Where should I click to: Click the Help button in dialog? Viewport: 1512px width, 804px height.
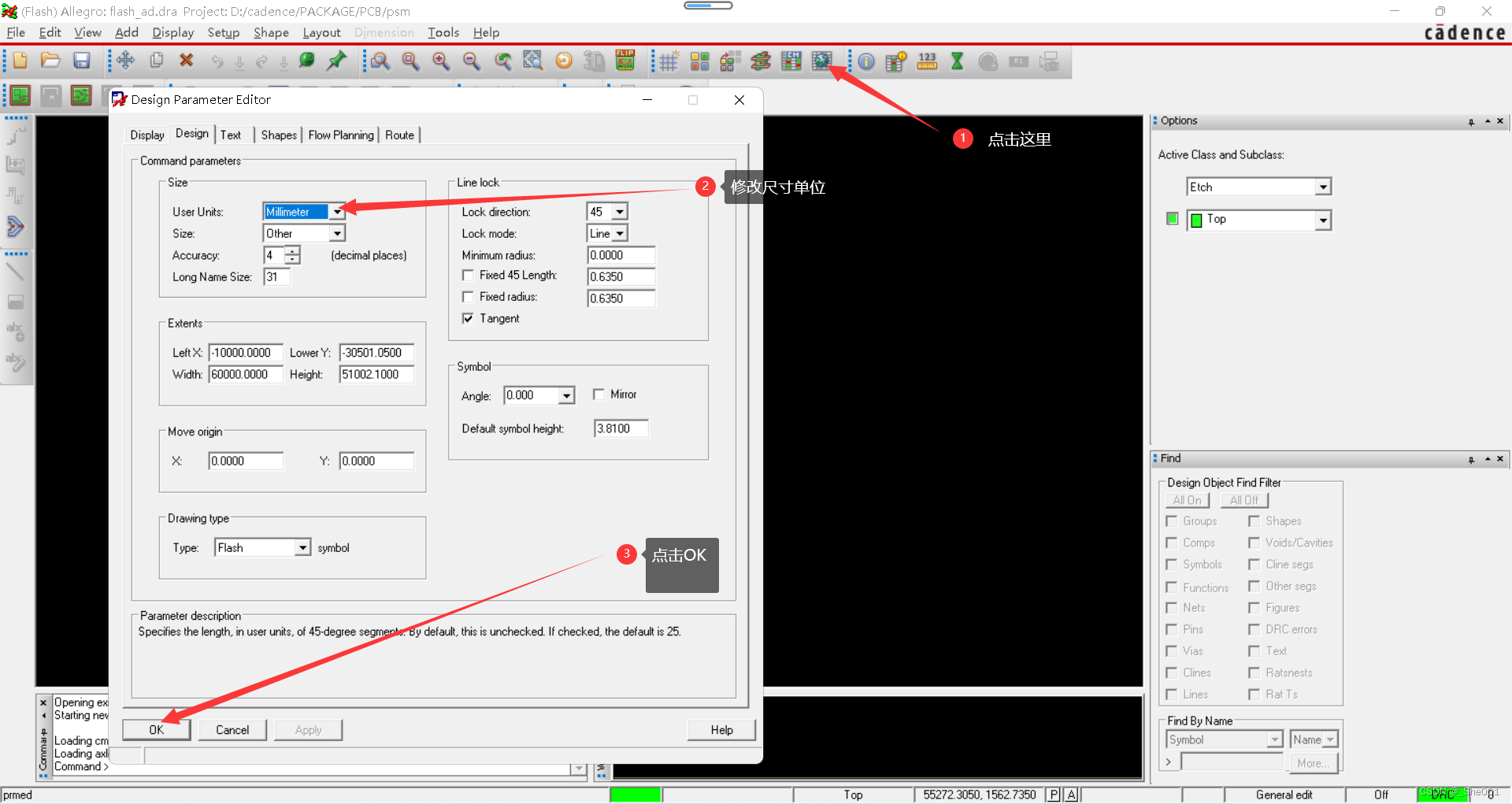pos(721,730)
